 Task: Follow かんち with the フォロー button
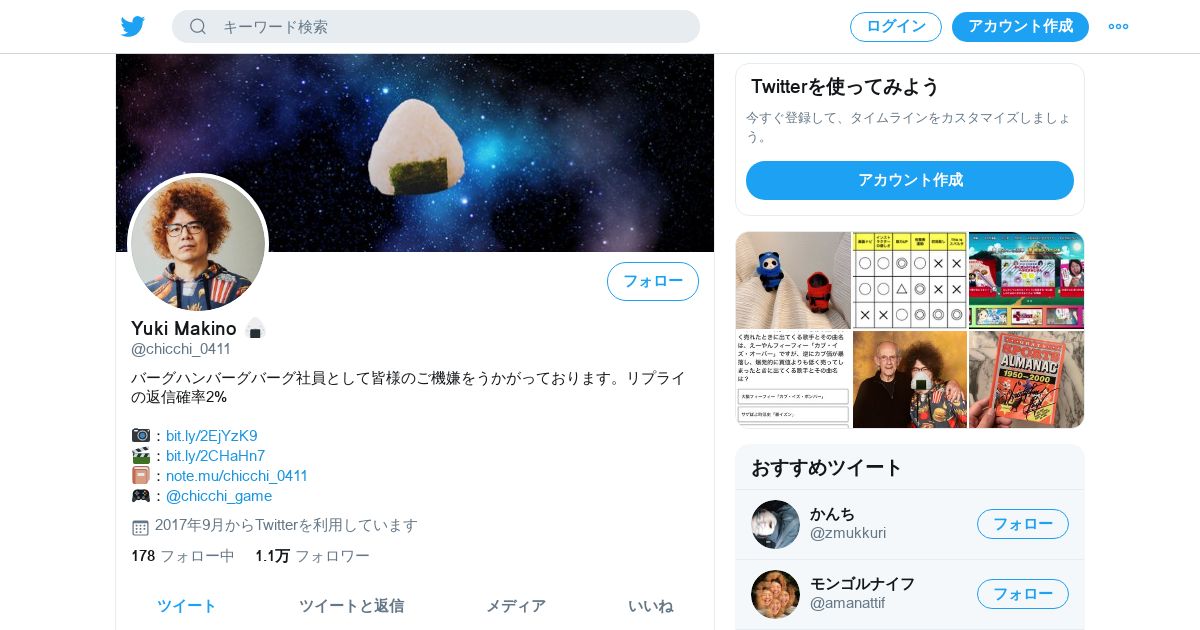coord(1023,524)
